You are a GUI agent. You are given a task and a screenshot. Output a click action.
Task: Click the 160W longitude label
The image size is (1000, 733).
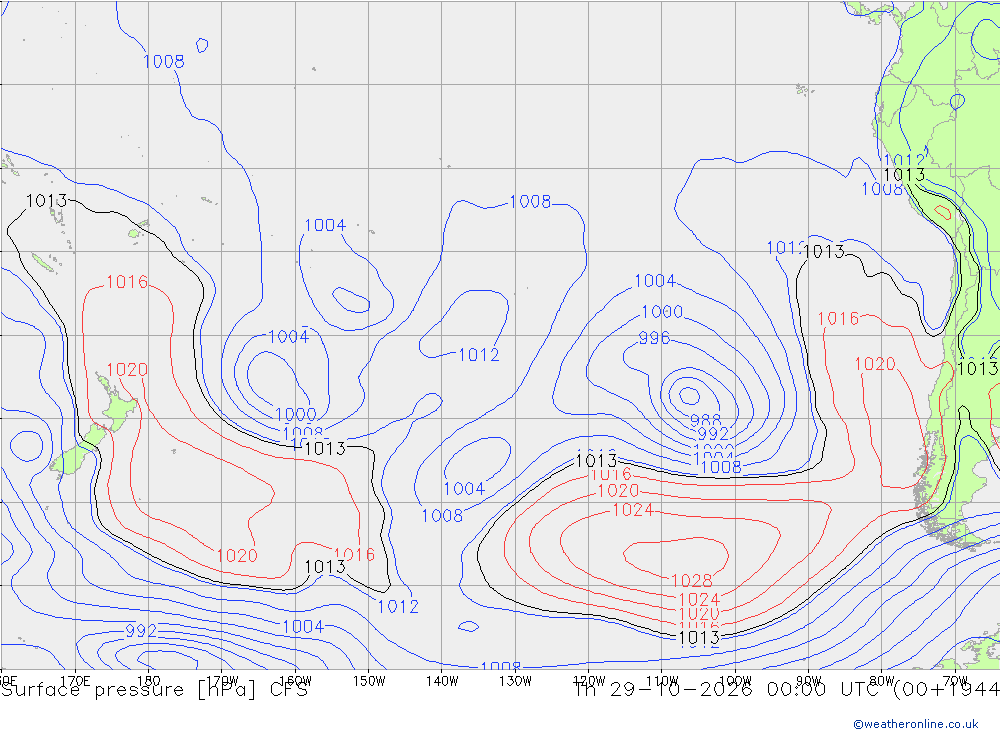[295, 681]
